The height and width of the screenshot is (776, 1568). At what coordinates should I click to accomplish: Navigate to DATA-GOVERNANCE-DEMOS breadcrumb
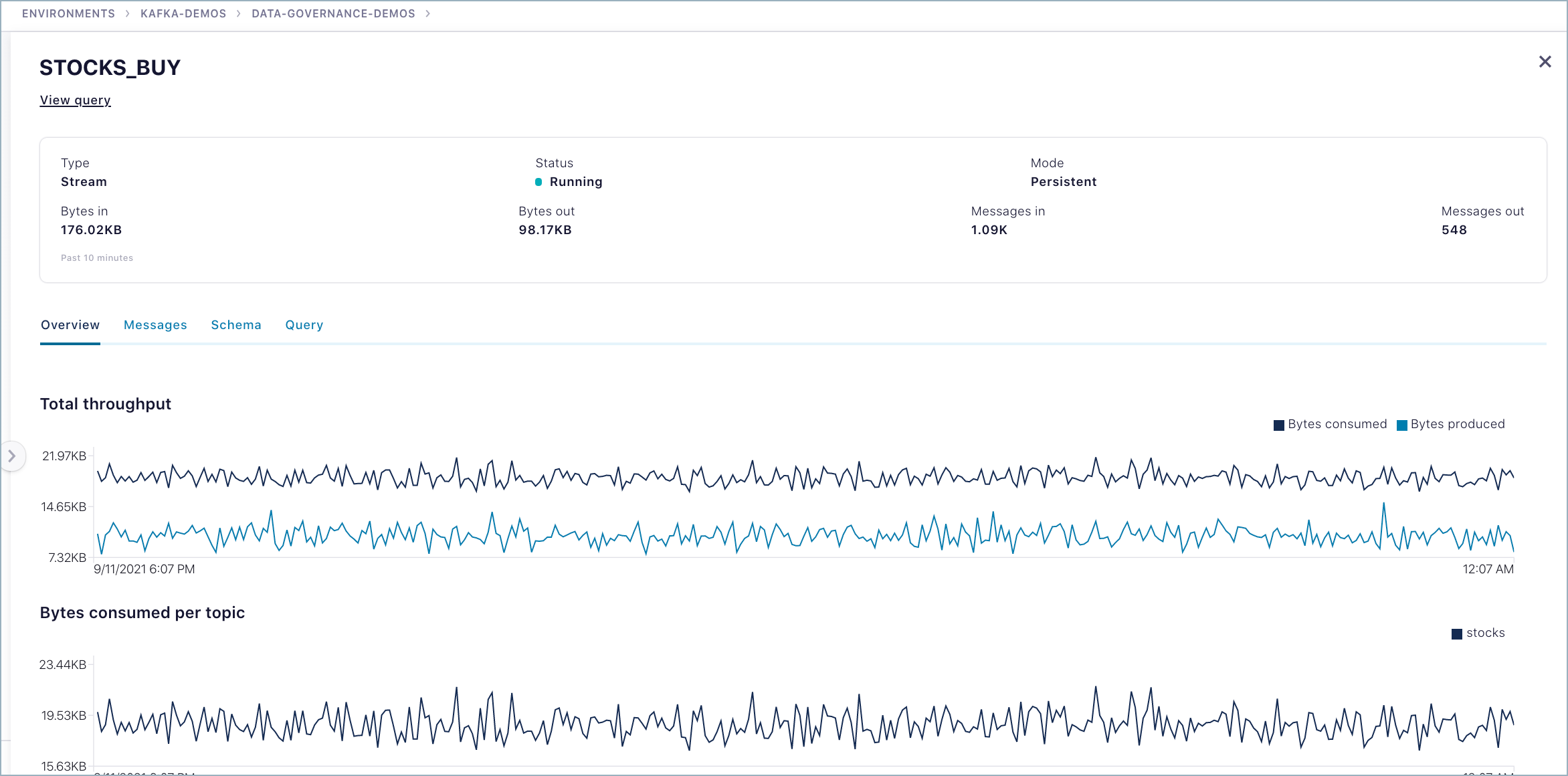click(333, 13)
